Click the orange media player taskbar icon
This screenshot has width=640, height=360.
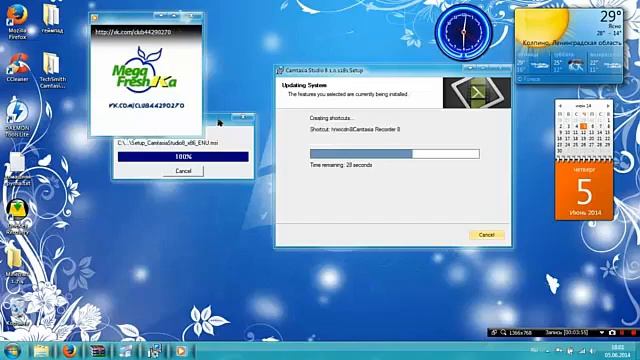[181, 351]
